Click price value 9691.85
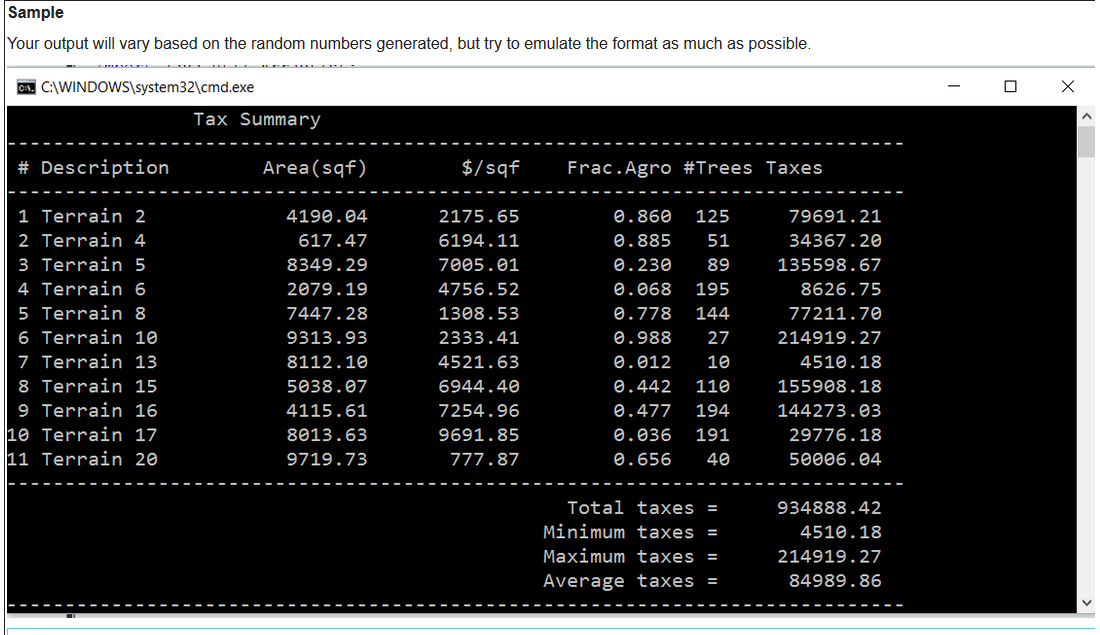Screen dimensions: 1100x635 point(478,435)
